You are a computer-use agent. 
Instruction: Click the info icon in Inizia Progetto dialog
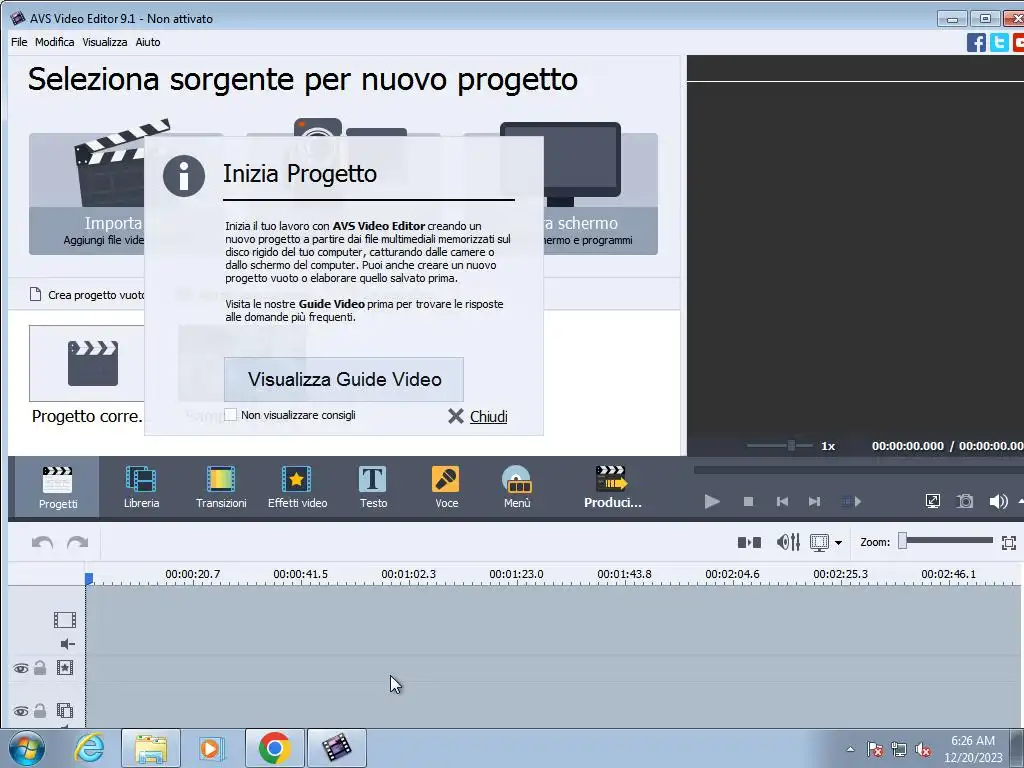click(184, 176)
